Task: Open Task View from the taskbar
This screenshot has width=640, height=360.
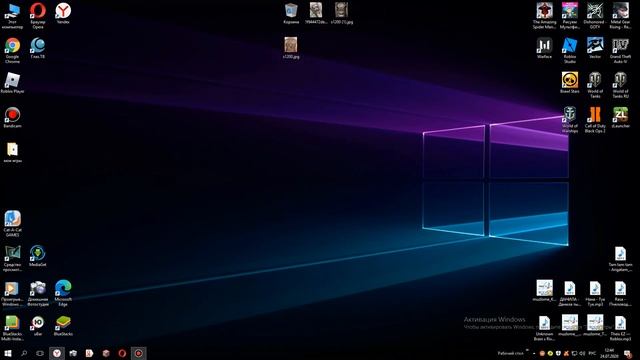Action: pyautogui.click(x=40, y=353)
